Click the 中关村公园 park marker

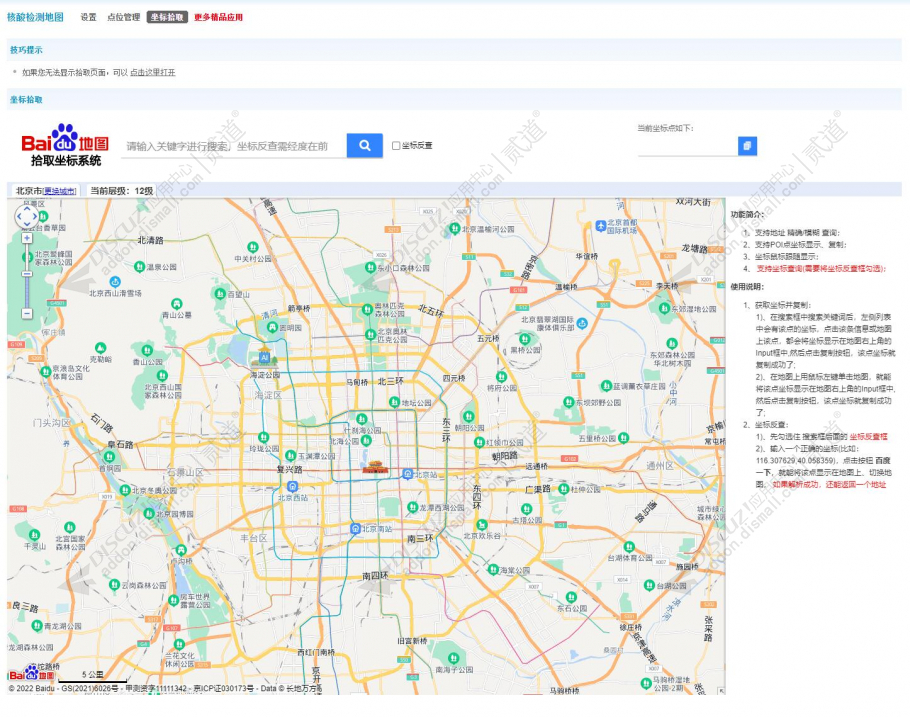click(x=252, y=247)
